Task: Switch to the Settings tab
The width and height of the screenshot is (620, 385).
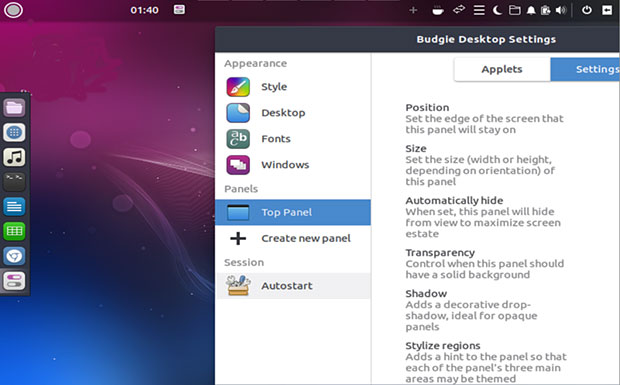Action: [585, 69]
